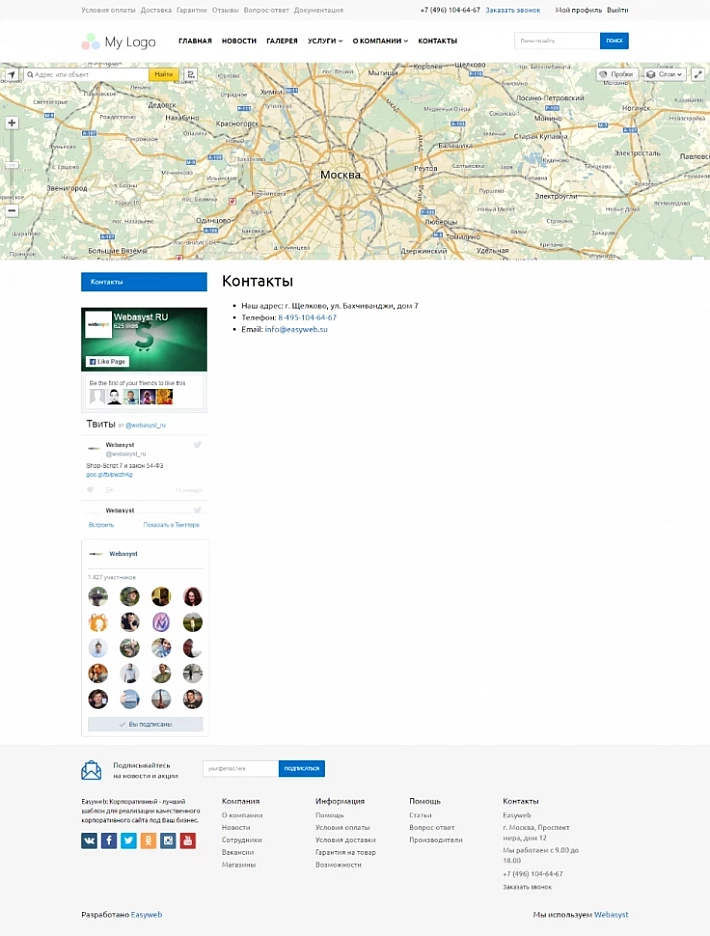Open the VK social icon in footer
This screenshot has height=936, width=710.
click(90, 841)
